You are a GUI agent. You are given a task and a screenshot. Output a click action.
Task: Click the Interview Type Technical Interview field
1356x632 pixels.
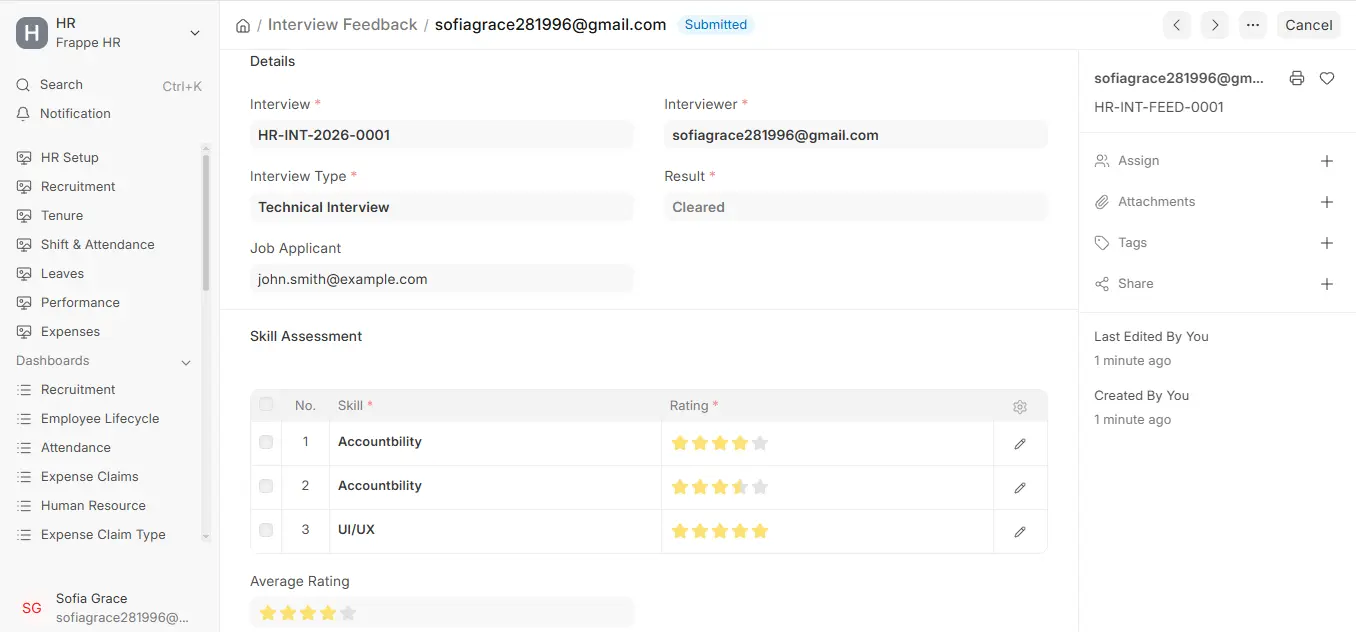442,207
